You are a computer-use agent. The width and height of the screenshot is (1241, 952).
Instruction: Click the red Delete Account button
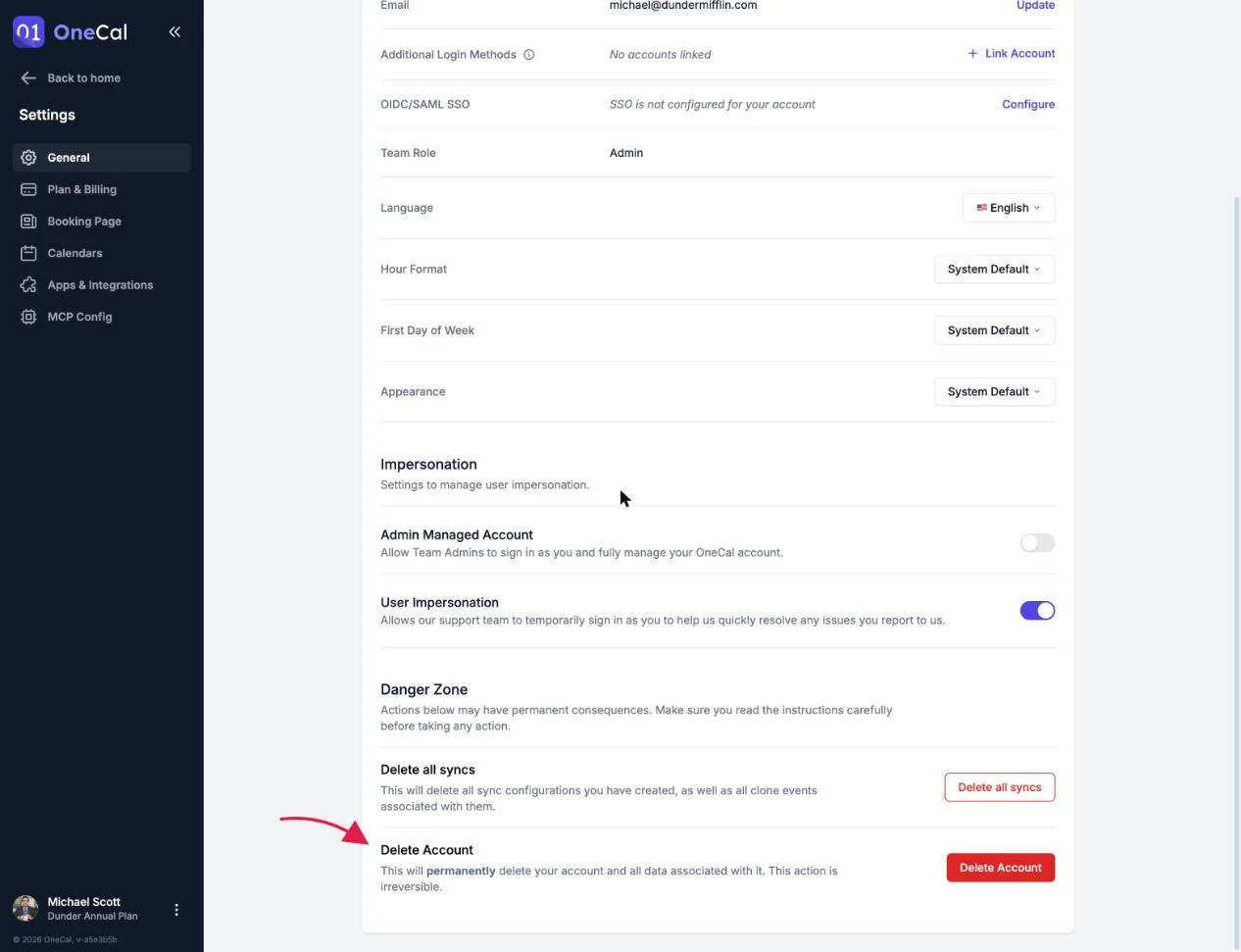[1000, 868]
